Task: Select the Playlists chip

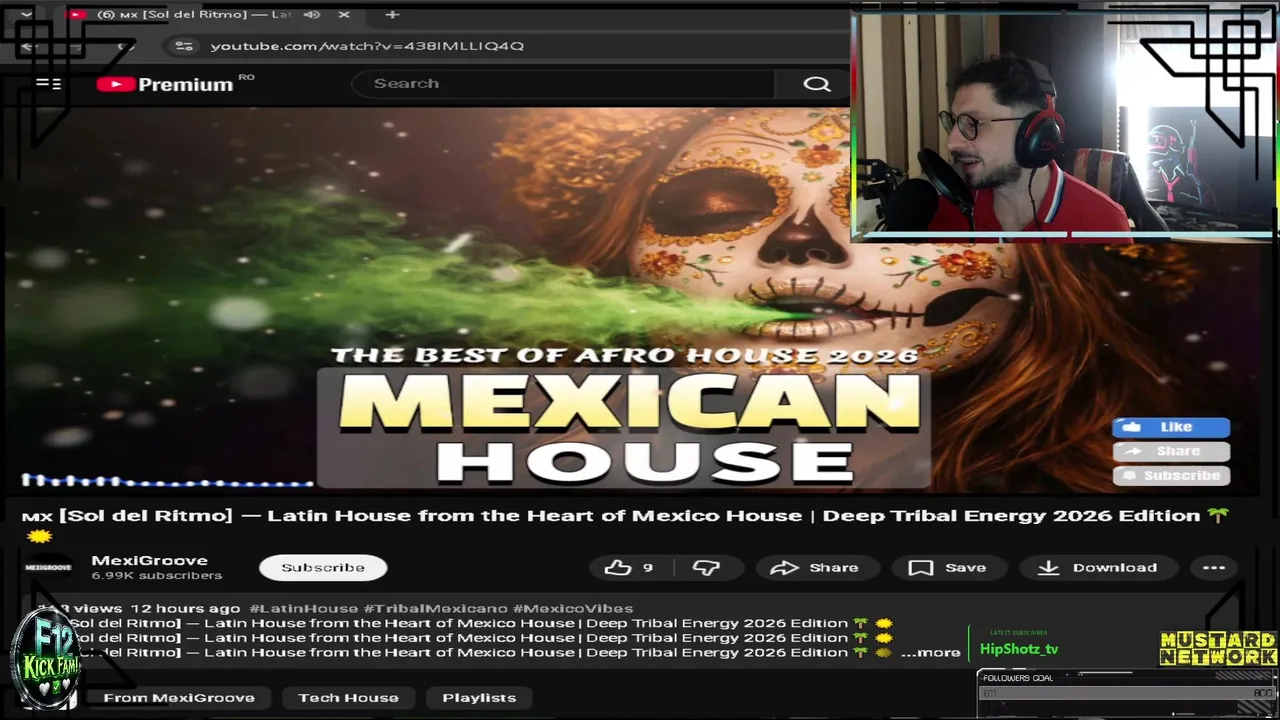Action: [479, 698]
